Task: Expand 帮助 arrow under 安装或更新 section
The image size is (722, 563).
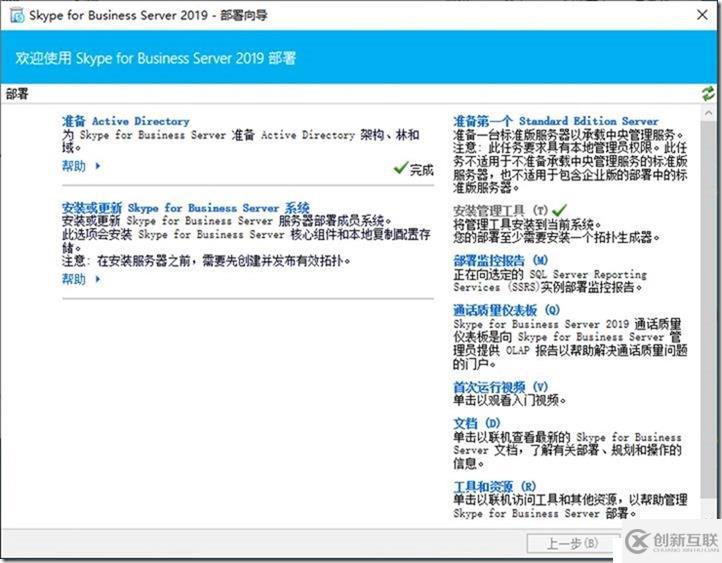Action: [98, 279]
